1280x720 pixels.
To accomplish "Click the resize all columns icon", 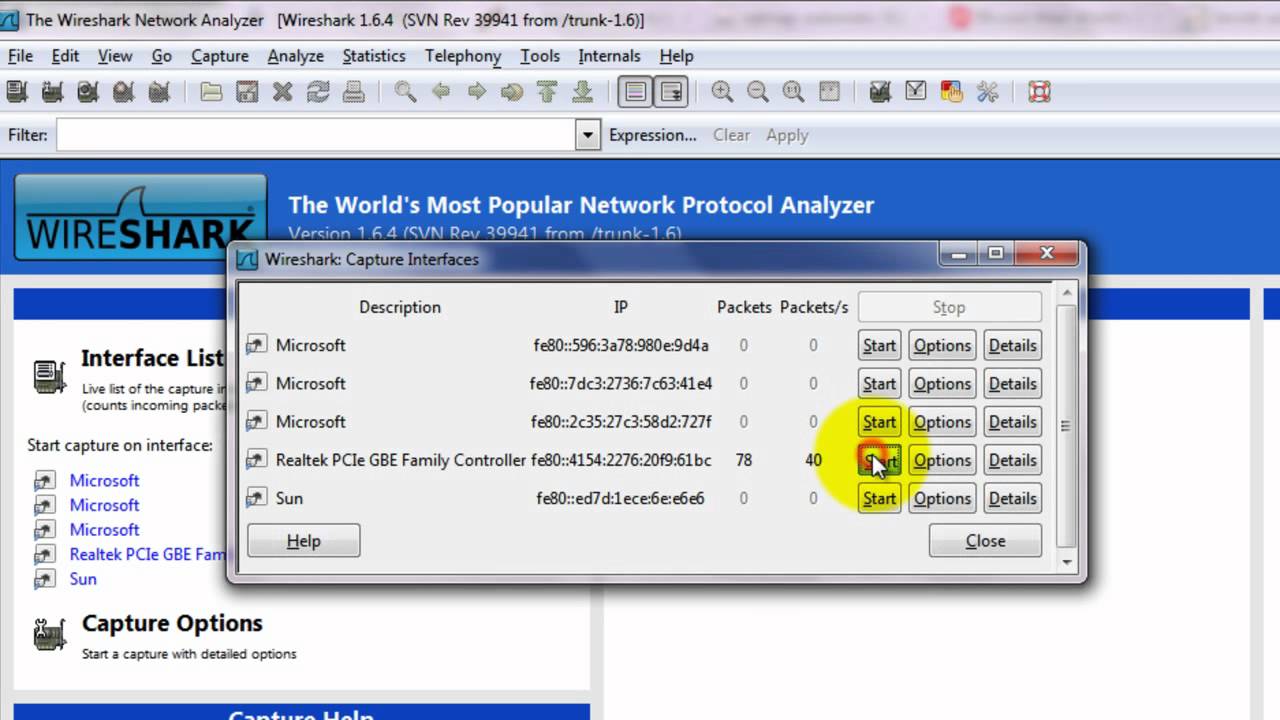I will (829, 92).
